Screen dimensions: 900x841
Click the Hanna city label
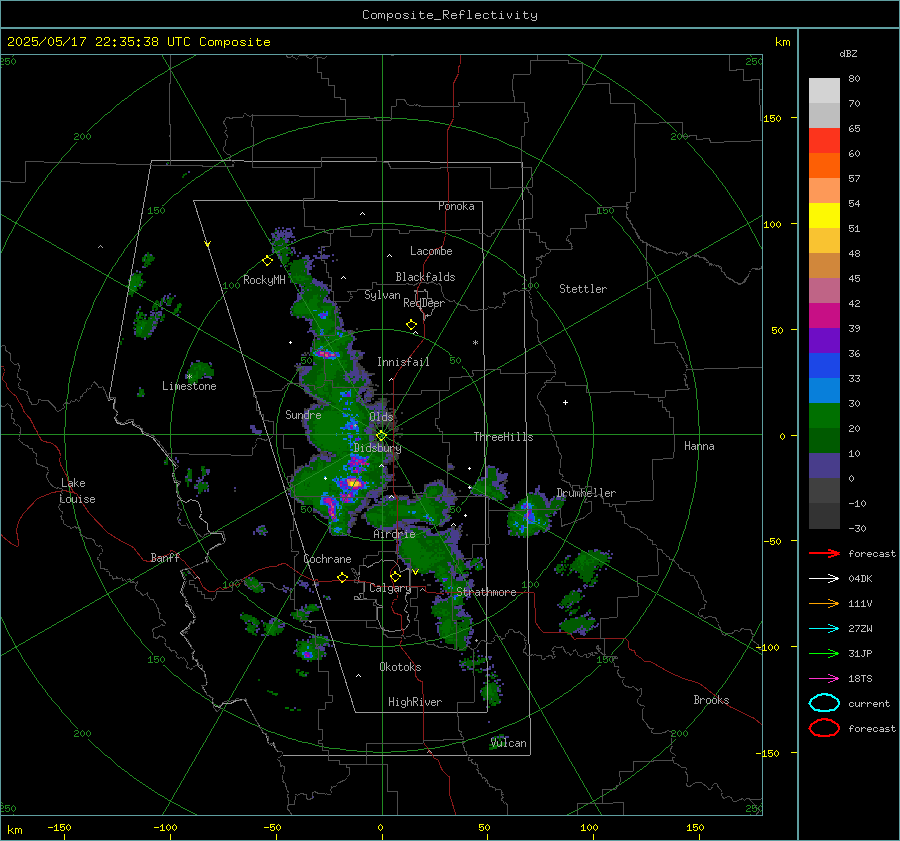point(699,446)
